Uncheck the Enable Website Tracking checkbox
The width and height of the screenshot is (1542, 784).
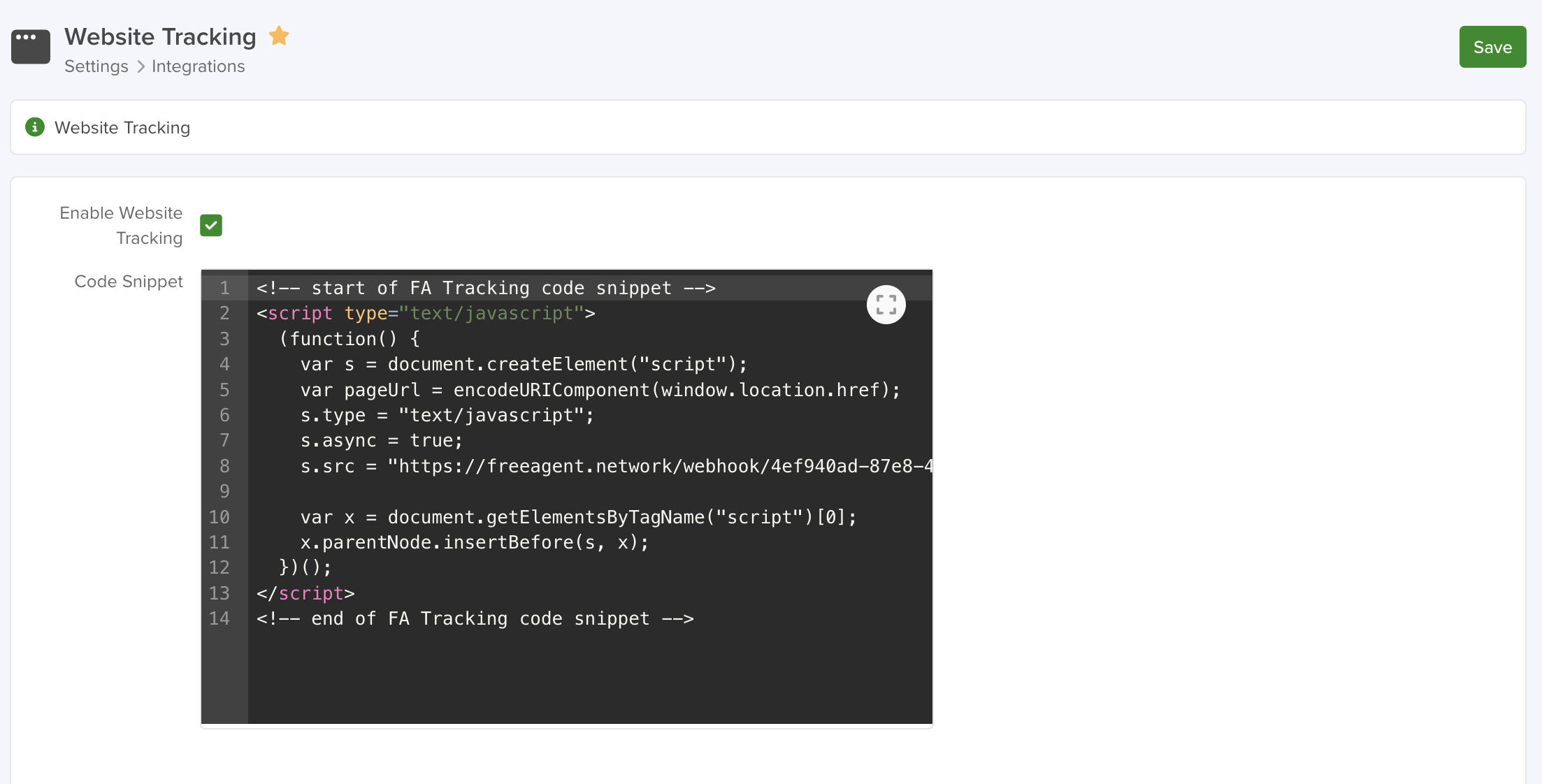pyautogui.click(x=211, y=226)
